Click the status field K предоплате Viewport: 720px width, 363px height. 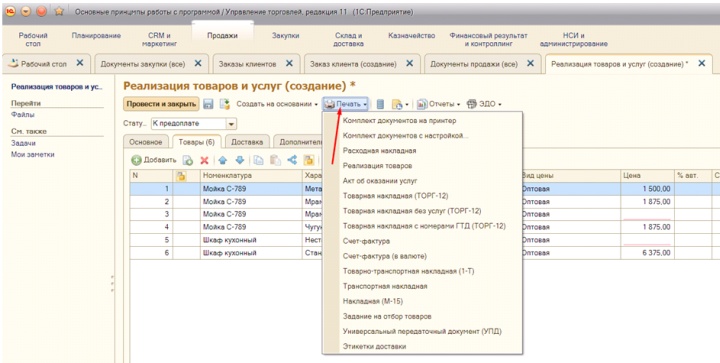point(188,124)
